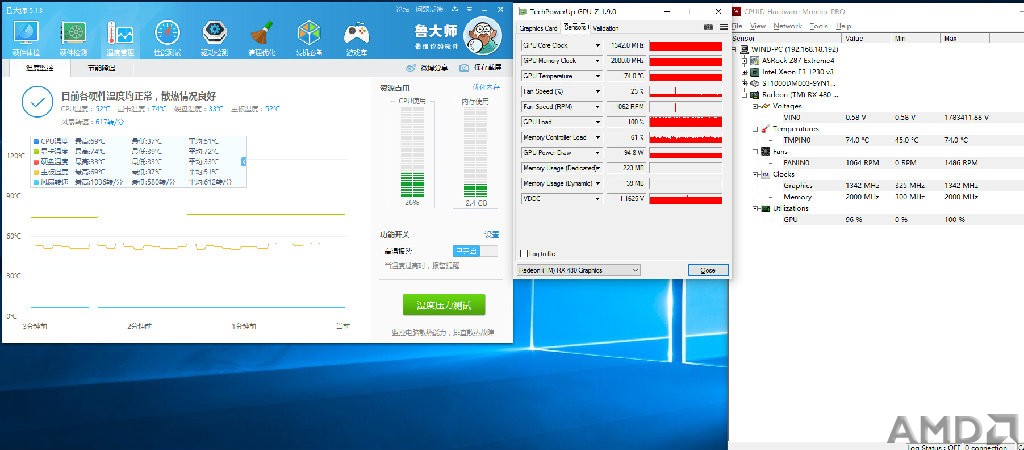1024x450 pixels.
Task: Select the Radeon RX 480 row in HWMonitor
Action: point(793,95)
